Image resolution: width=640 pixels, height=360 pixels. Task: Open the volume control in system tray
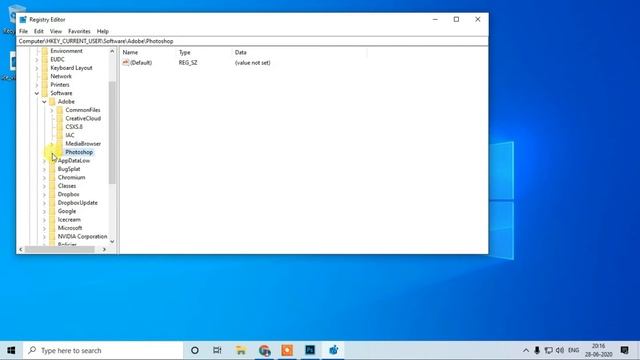coord(560,350)
